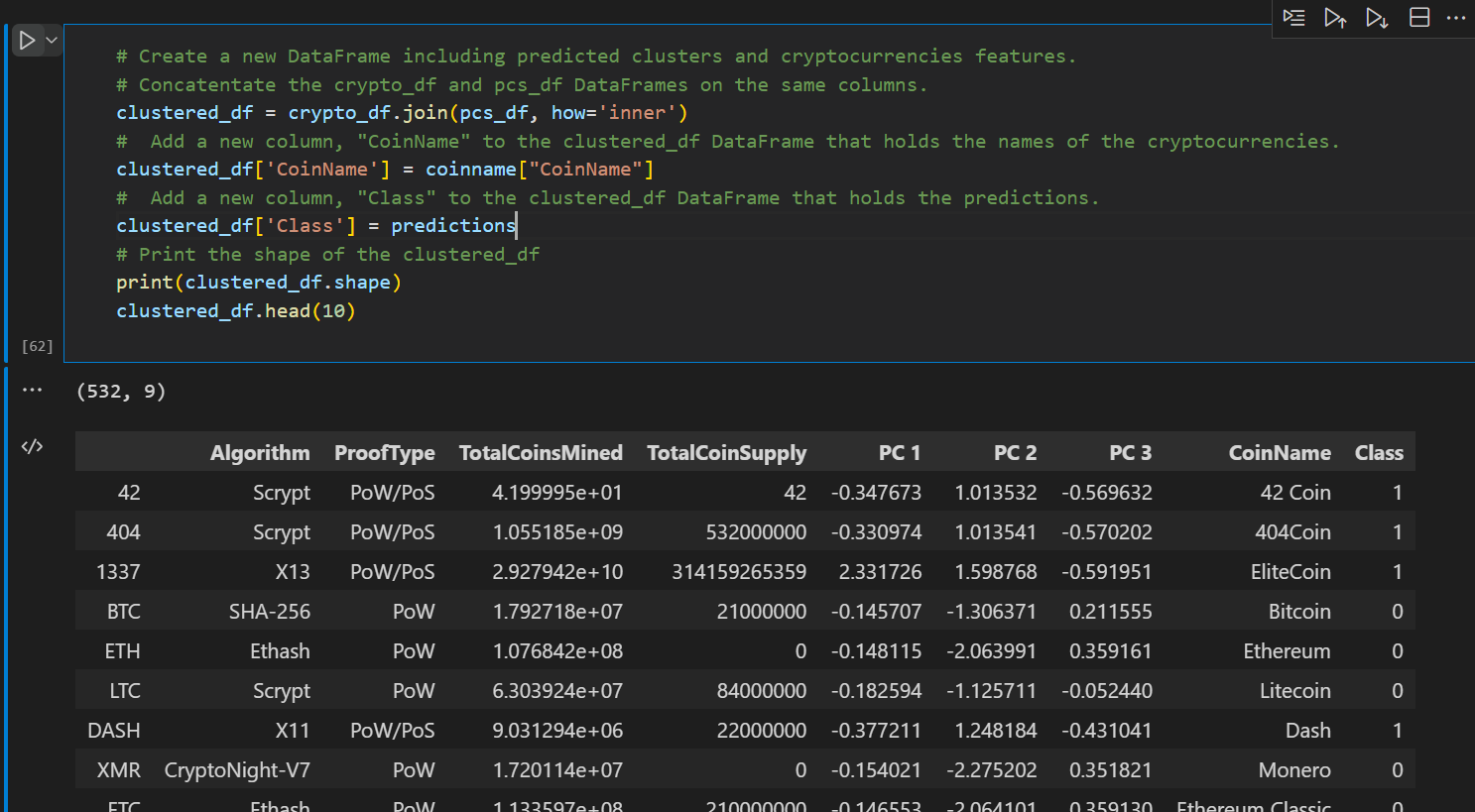Select the row index BTC
Screen dimensions: 1475x812
coord(124,612)
